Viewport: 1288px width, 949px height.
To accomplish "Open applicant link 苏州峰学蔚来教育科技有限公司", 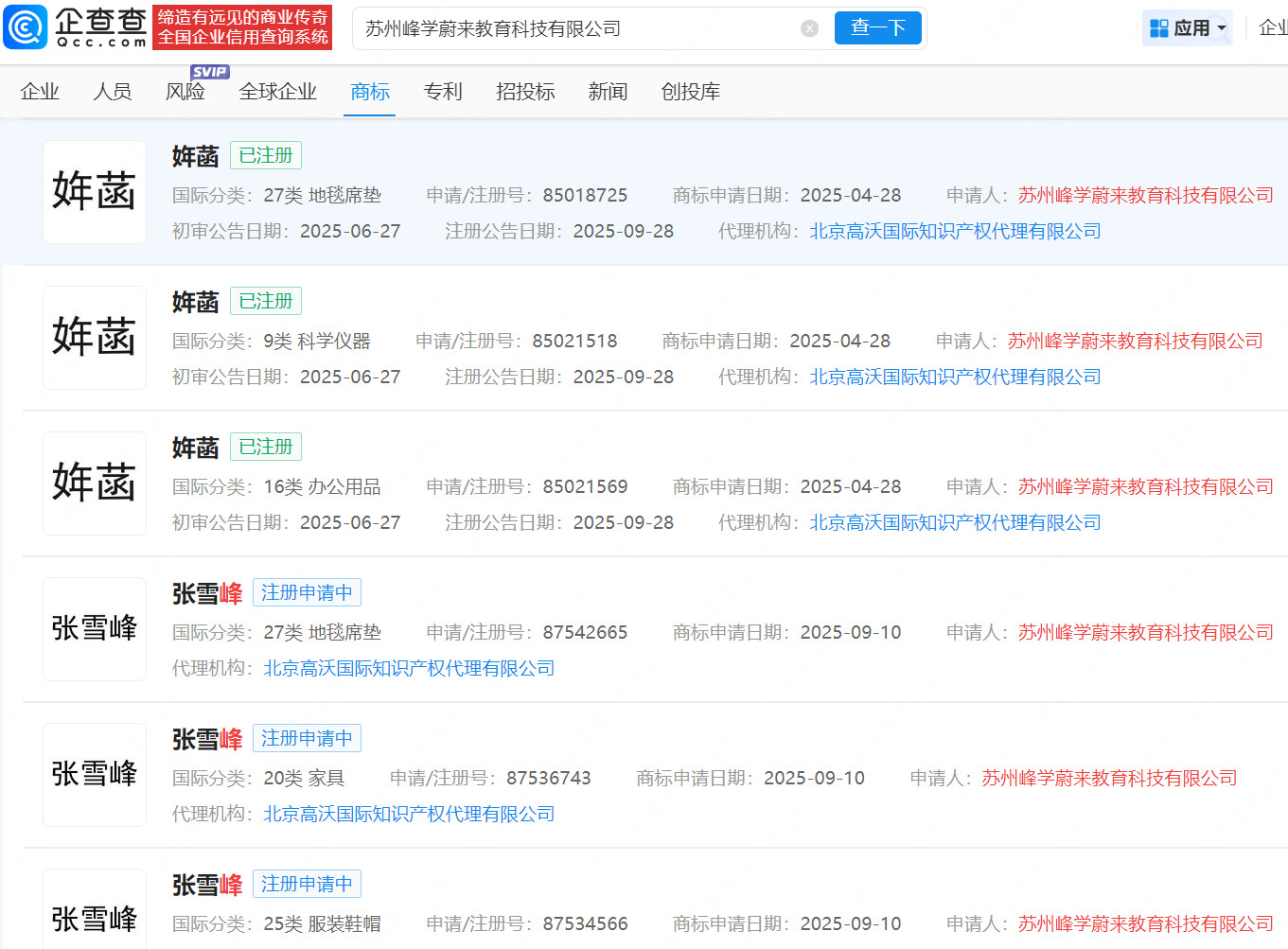I will click(x=1145, y=195).
